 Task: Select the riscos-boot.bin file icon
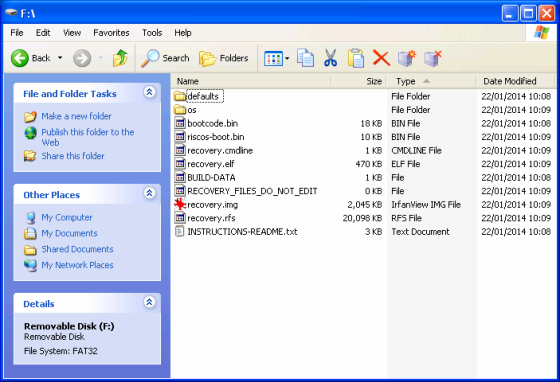(180, 137)
